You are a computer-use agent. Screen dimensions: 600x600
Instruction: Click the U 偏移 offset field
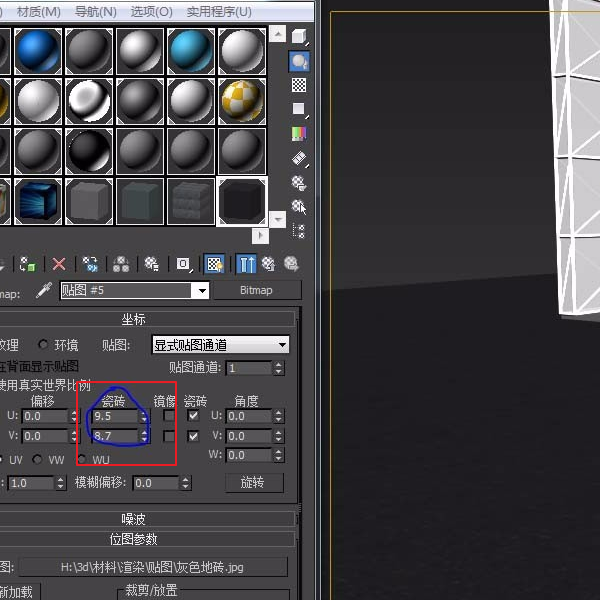[45, 416]
